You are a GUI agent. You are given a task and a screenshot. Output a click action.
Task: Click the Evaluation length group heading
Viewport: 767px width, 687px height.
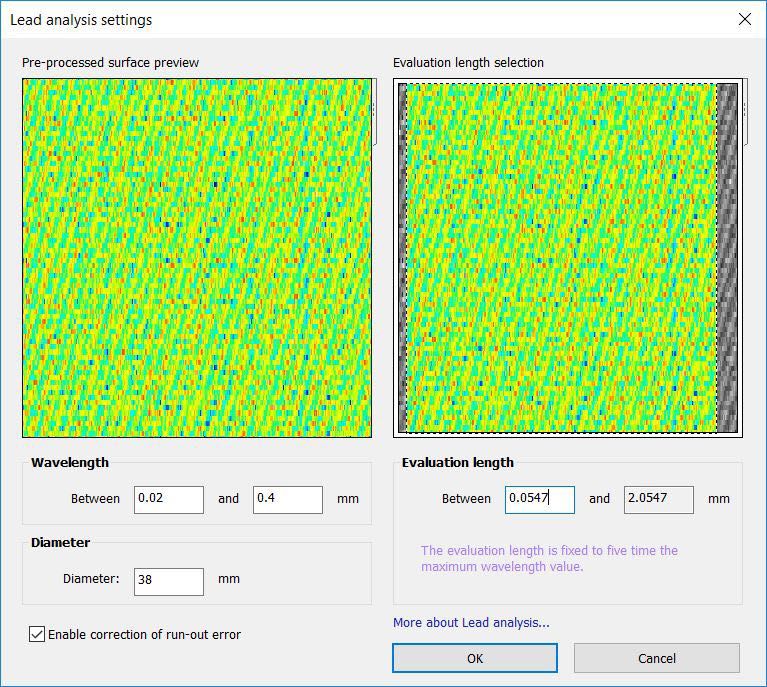pos(457,463)
